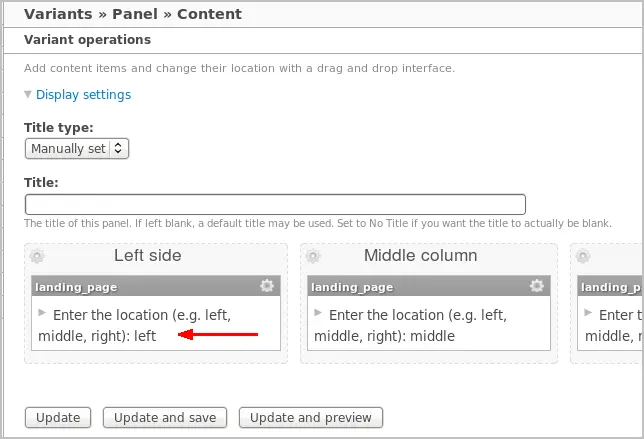This screenshot has height=439, width=644.
Task: Expand the third pane content arrow
Action: click(588, 313)
